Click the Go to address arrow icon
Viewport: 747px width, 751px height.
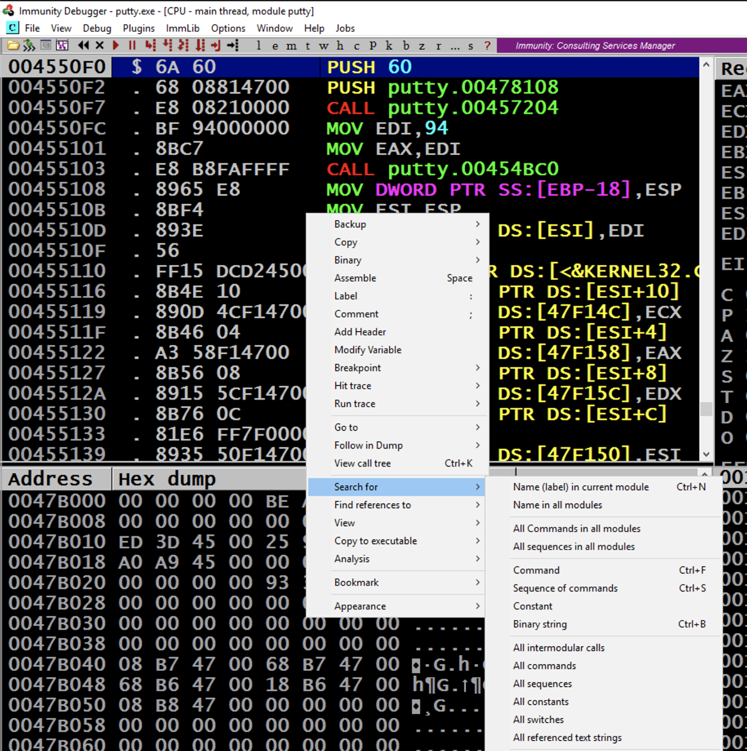pos(233,46)
